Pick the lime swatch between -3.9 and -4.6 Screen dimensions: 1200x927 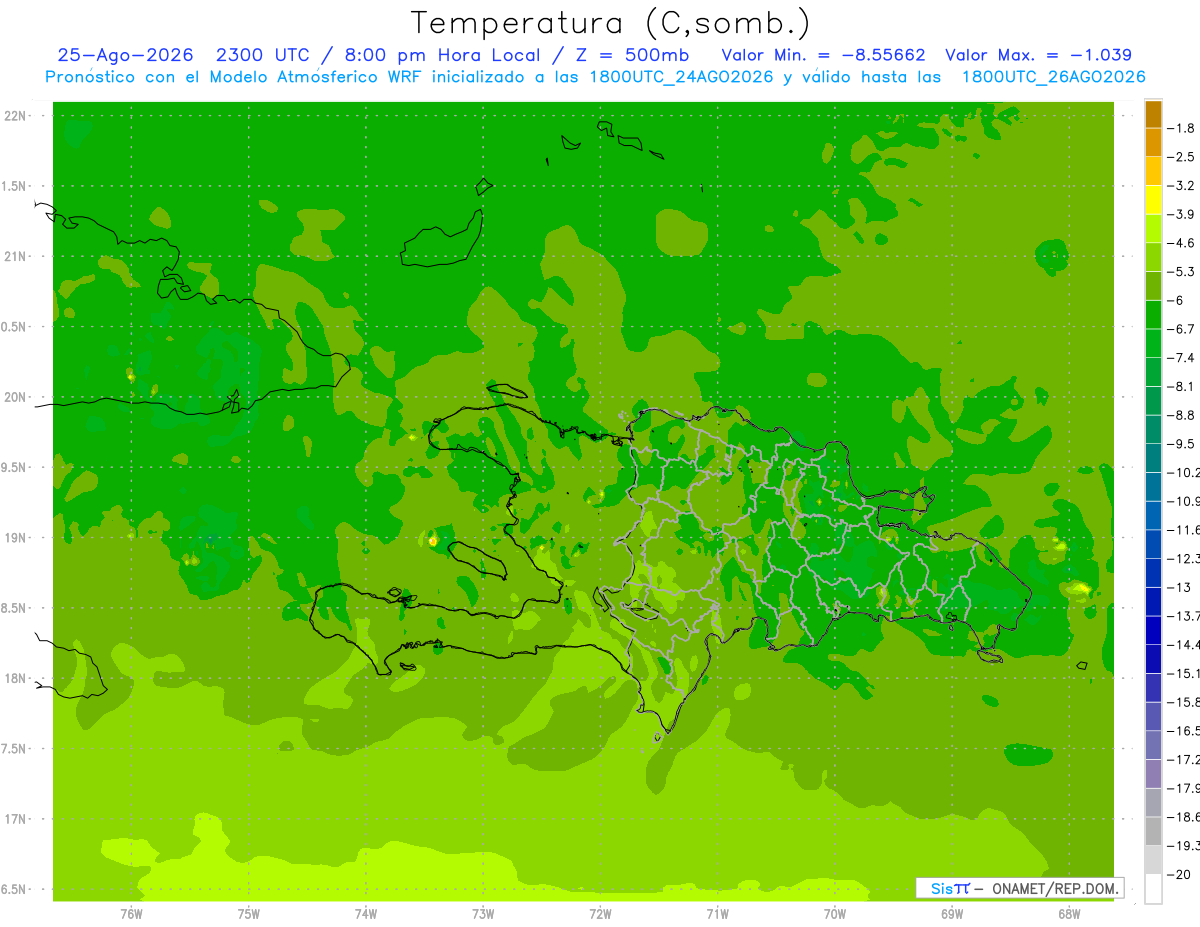[1153, 229]
